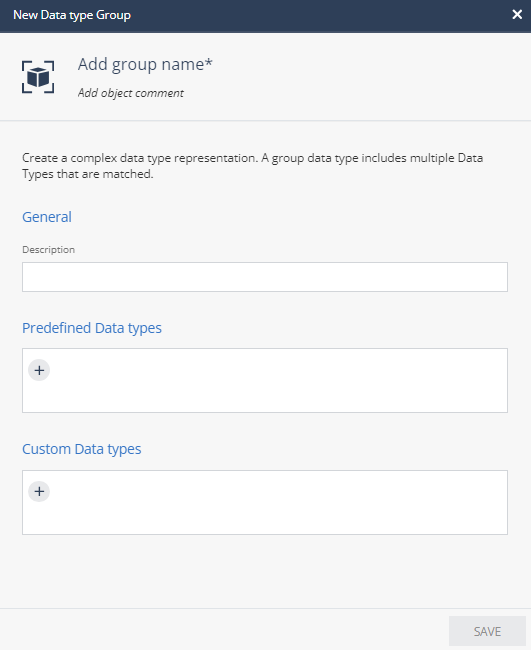Click the Description field label

click(48, 250)
